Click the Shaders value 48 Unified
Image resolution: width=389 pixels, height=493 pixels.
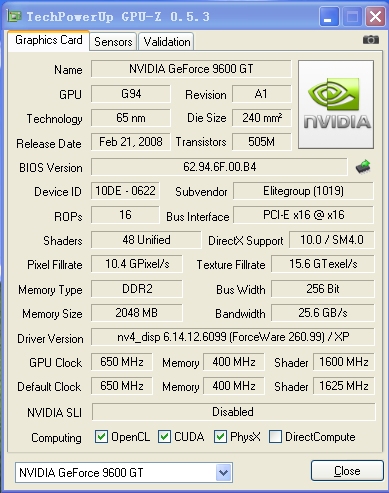(146, 240)
